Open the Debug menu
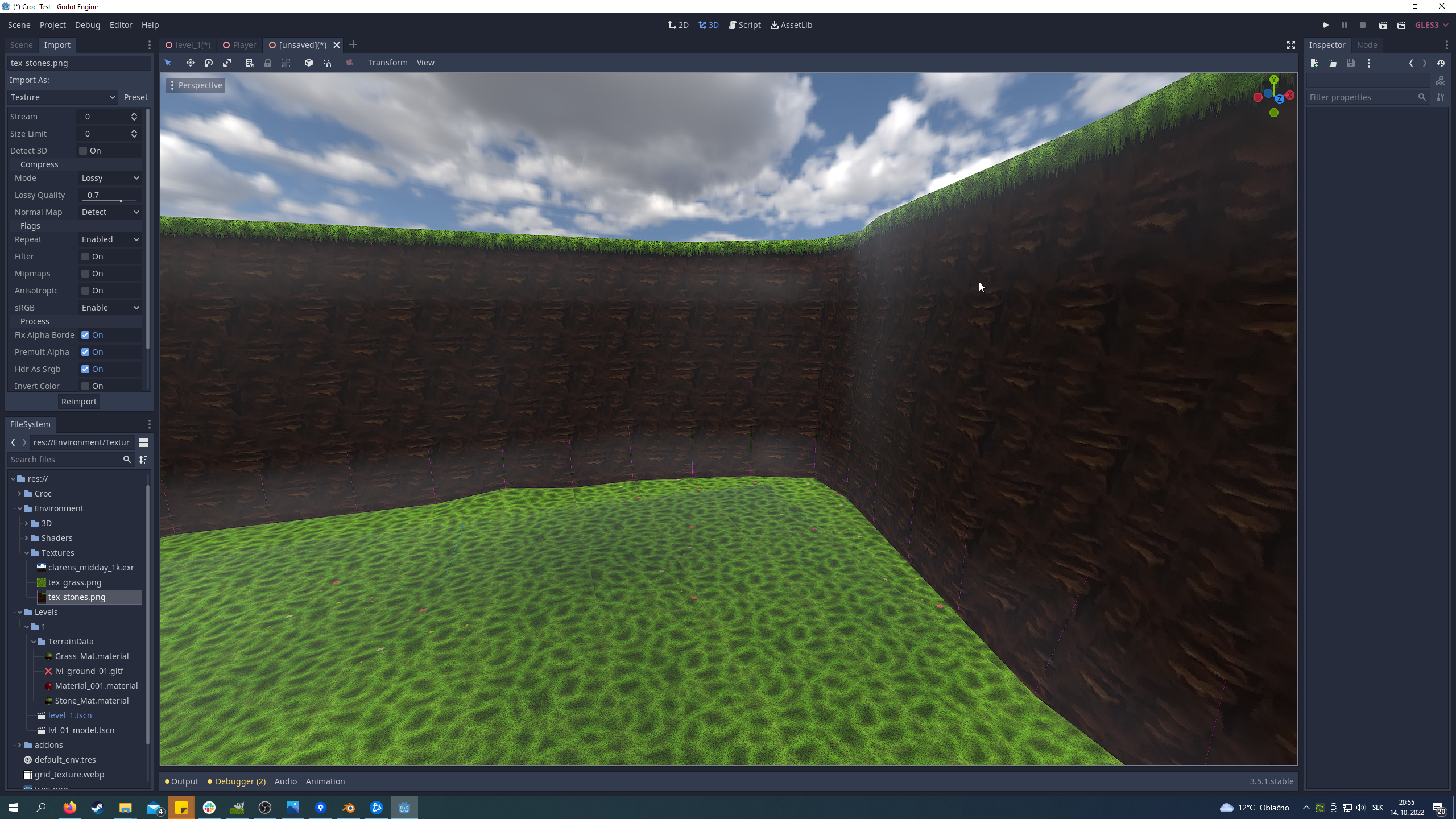 pos(87,25)
